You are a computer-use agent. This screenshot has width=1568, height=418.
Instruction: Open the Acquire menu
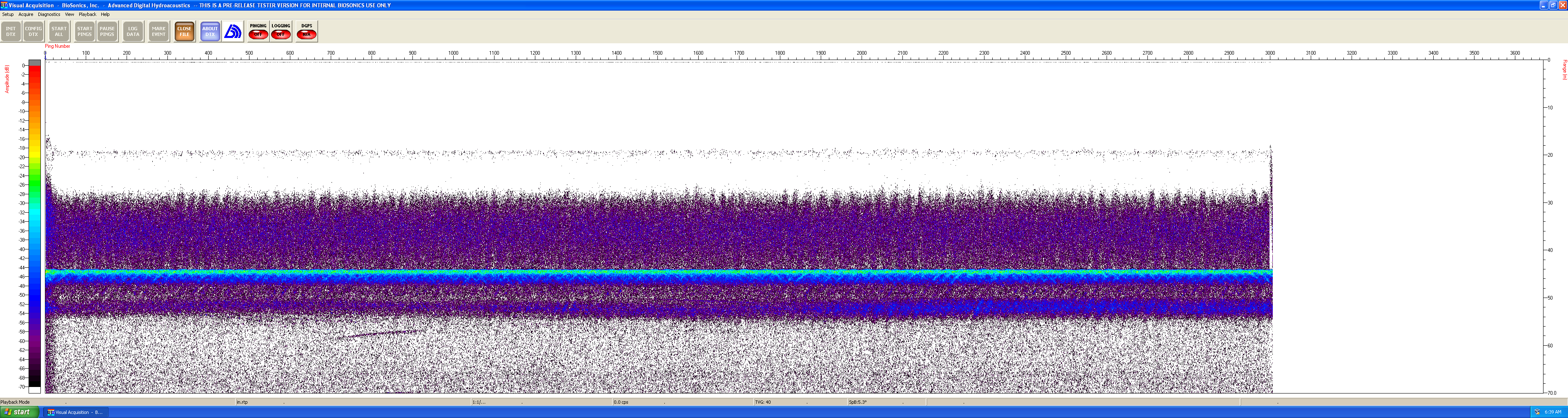click(x=26, y=15)
